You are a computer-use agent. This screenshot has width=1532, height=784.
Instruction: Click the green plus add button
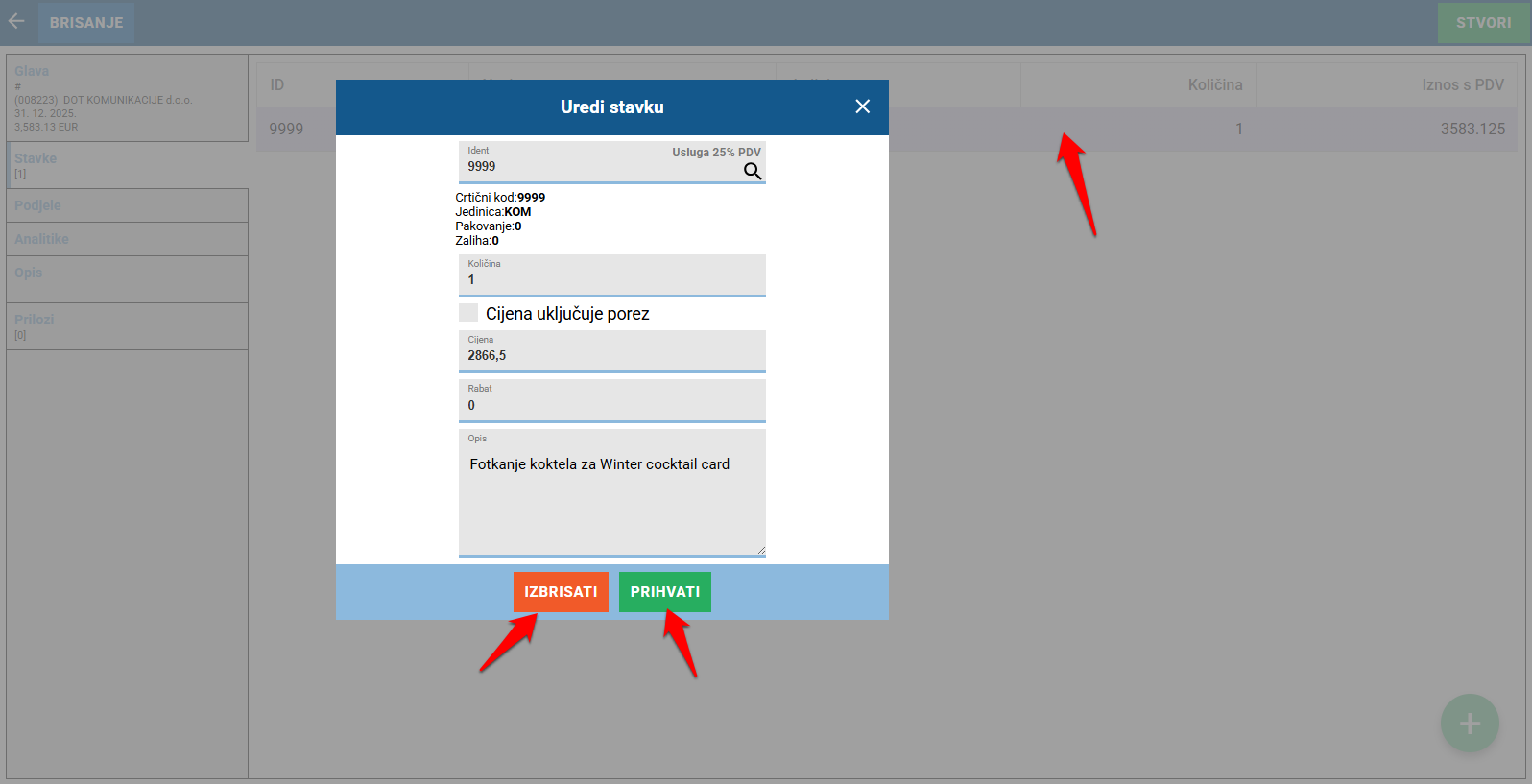pos(1469,724)
